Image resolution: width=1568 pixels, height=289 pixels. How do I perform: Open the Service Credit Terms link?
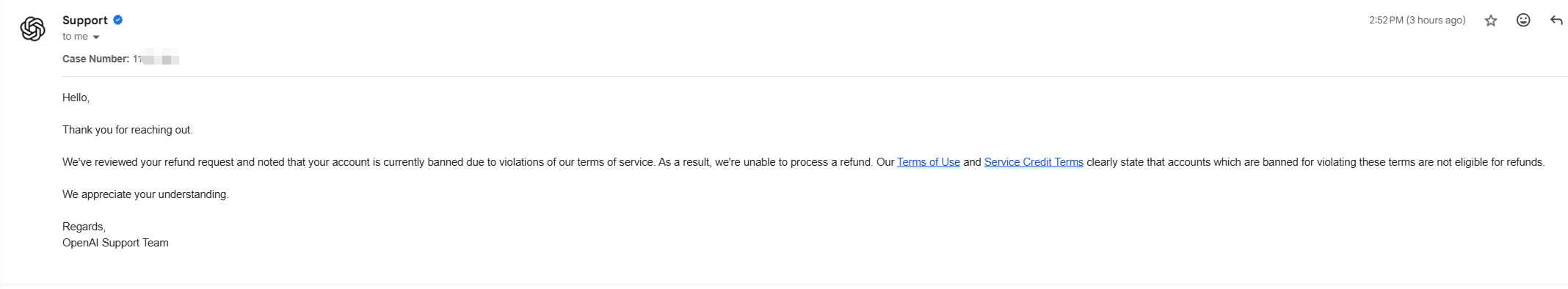click(x=1034, y=162)
